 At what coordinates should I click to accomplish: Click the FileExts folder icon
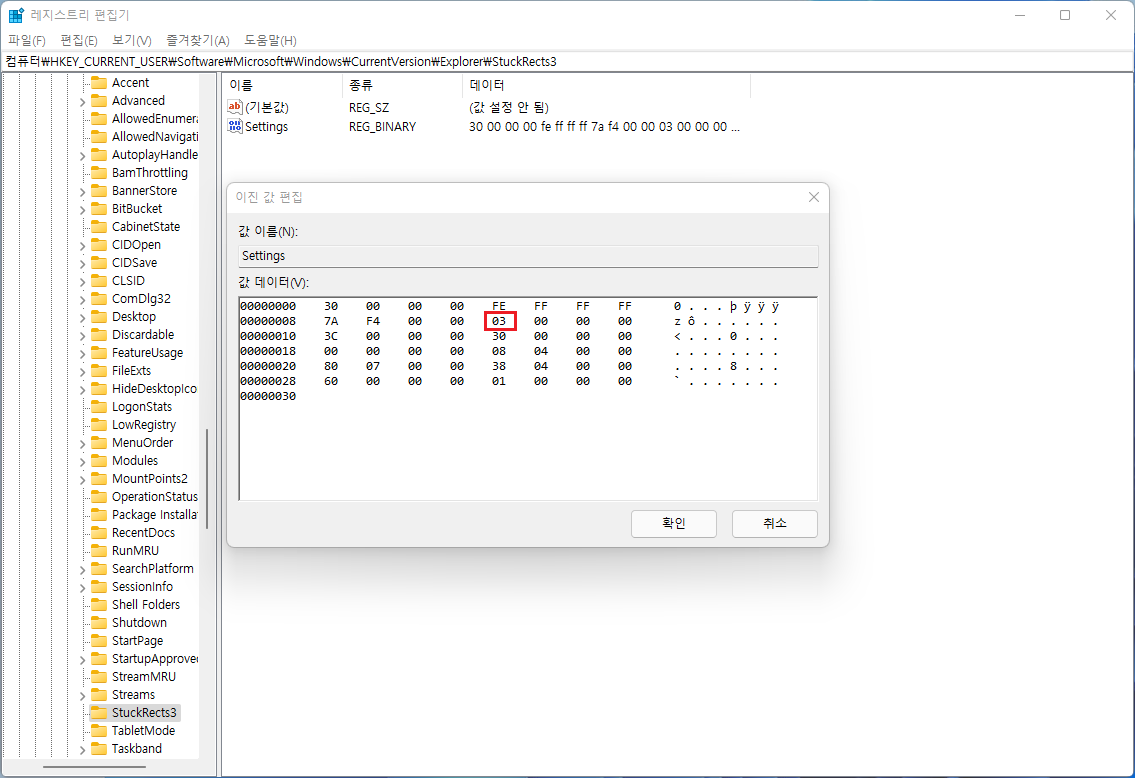(98, 371)
